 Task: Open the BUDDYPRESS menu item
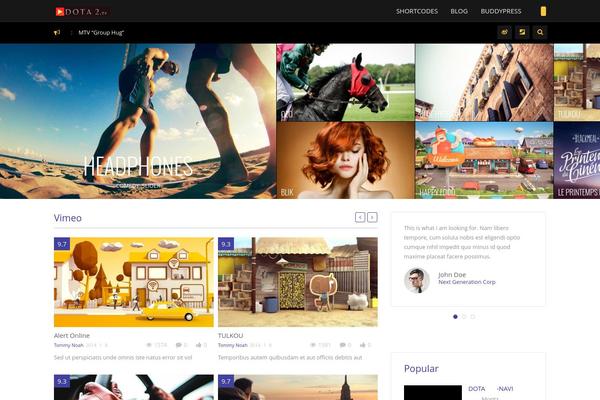(501, 11)
